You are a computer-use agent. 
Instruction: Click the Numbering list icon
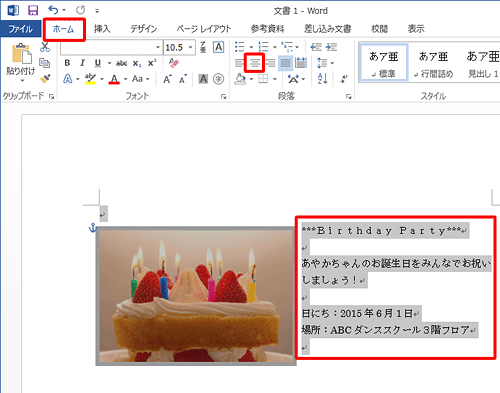263,47
